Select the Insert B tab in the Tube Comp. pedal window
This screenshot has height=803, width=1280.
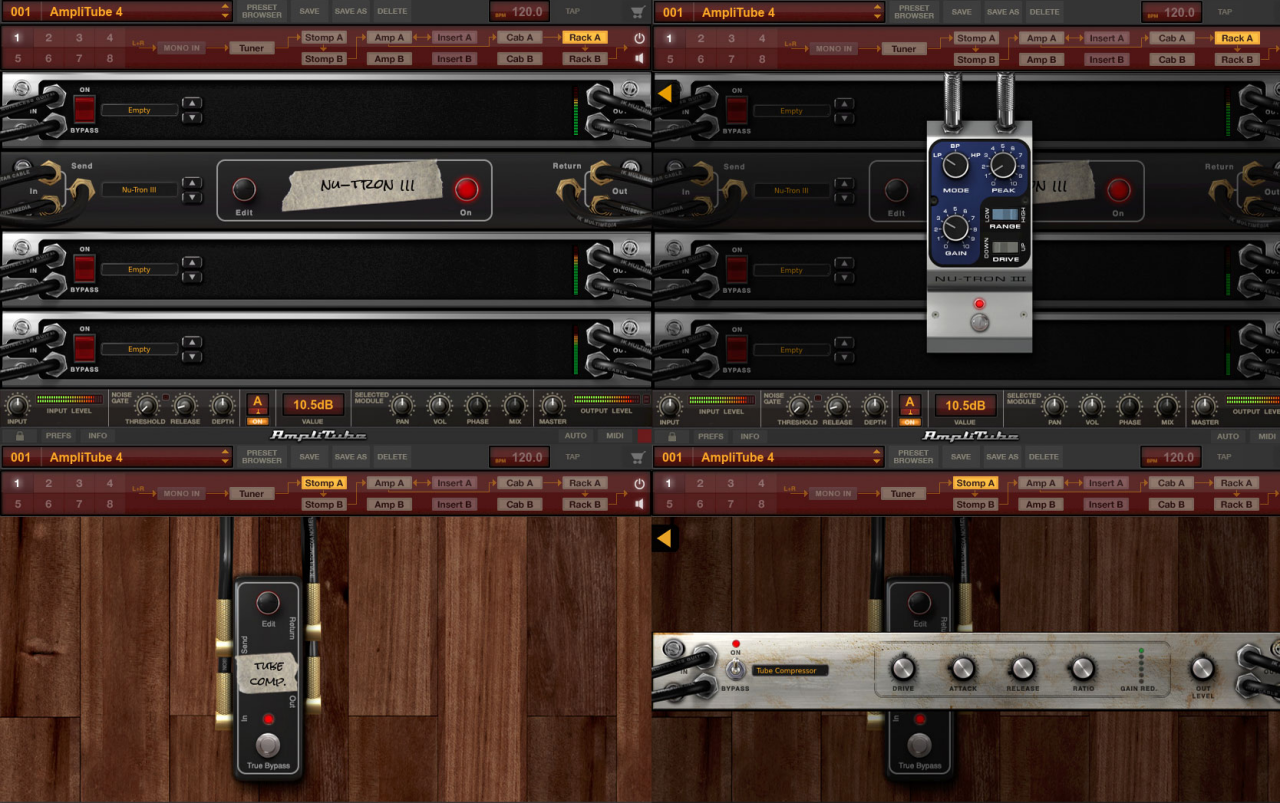point(454,504)
